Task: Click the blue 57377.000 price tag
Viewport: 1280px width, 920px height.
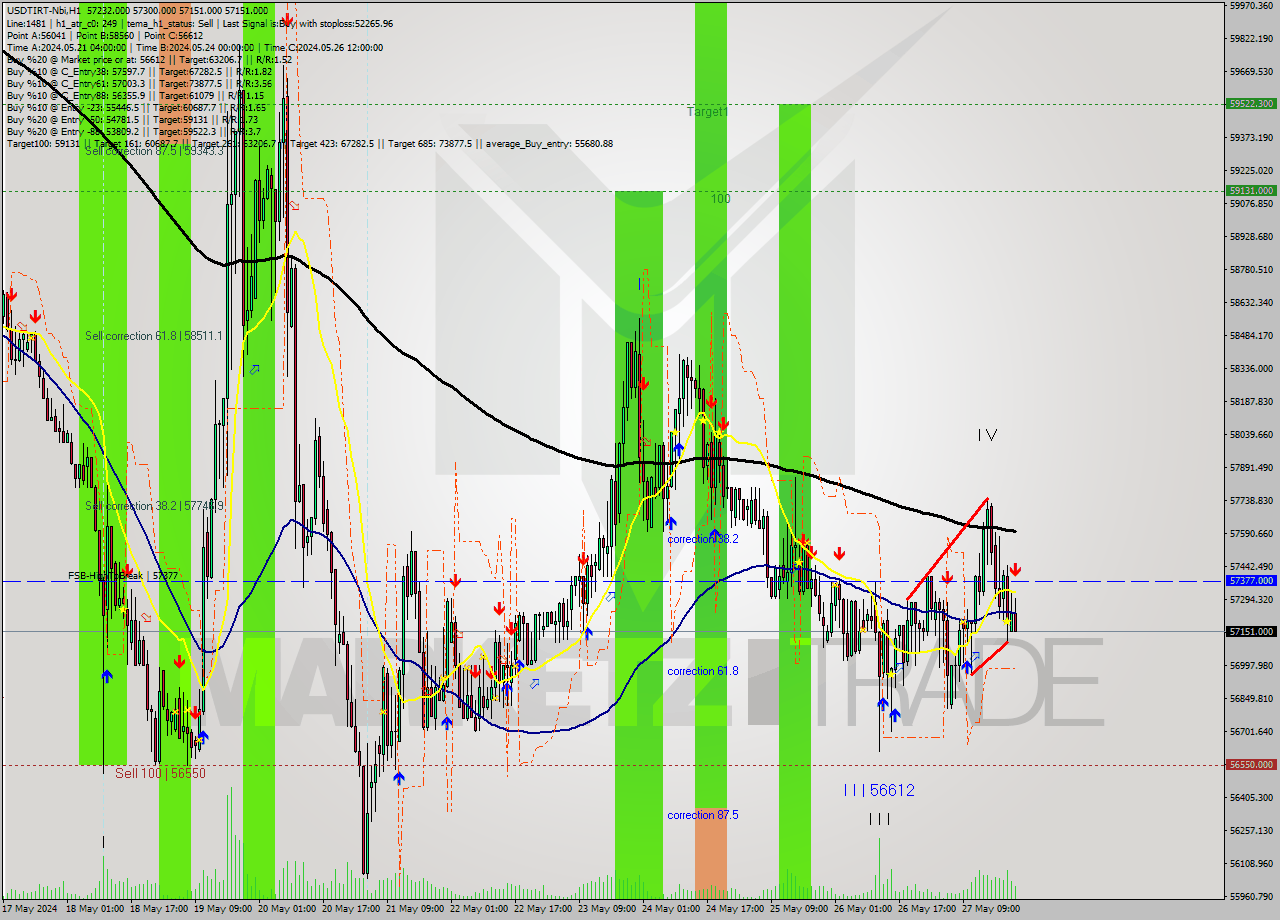Action: point(1251,580)
